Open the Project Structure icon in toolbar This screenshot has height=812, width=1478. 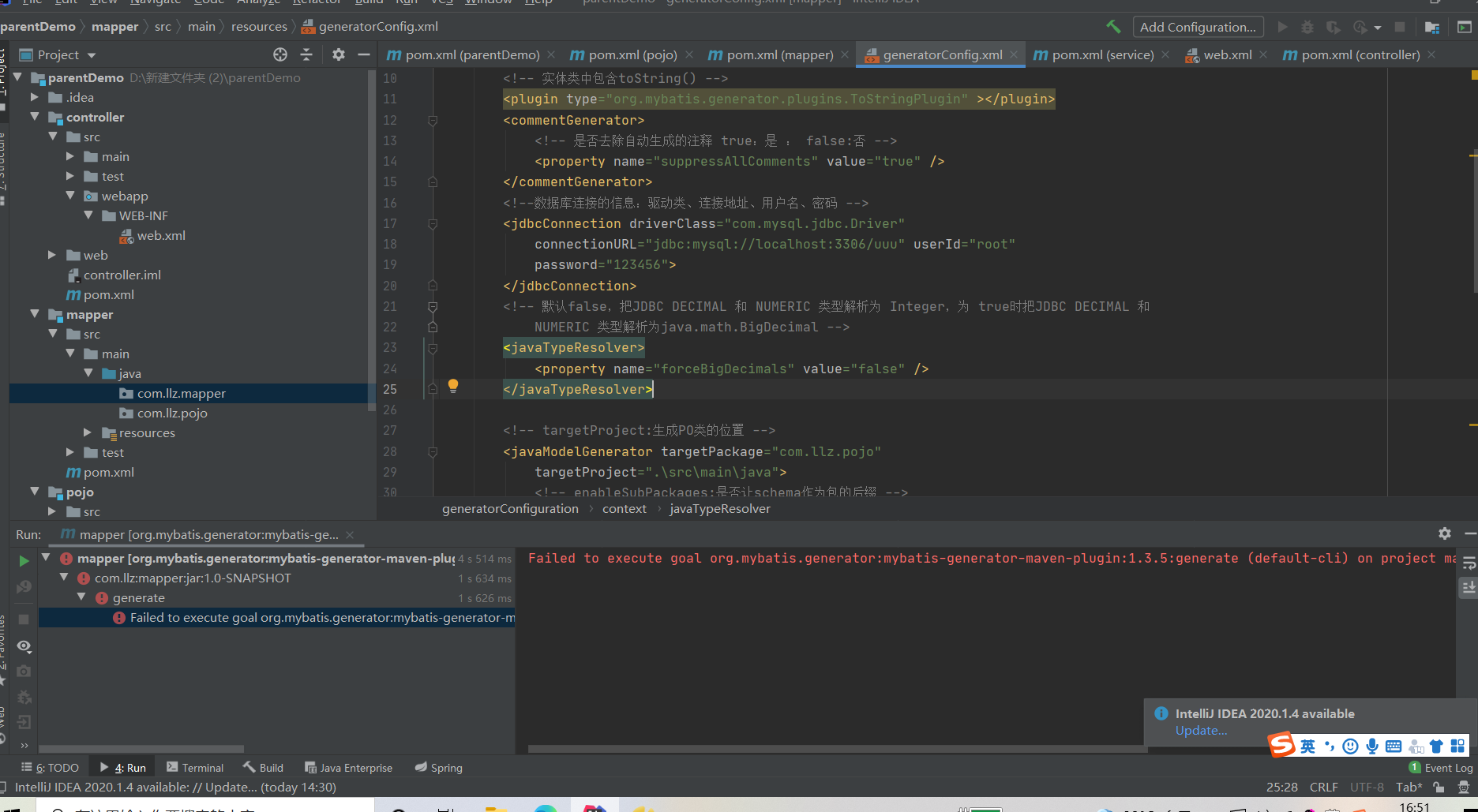point(1431,27)
